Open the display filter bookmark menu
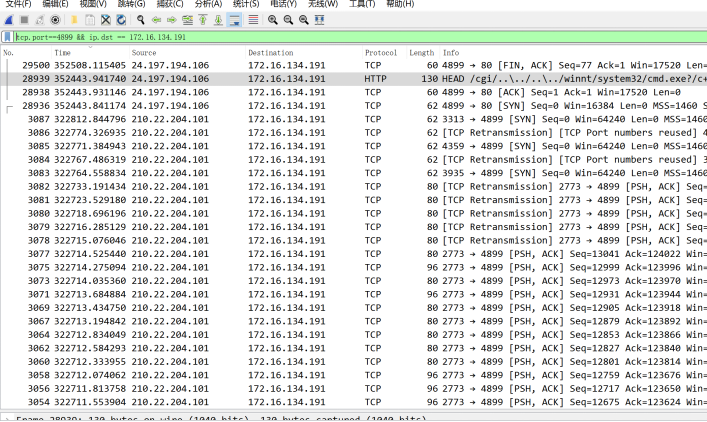Image resolution: width=707 pixels, height=422 pixels. pos(7,37)
